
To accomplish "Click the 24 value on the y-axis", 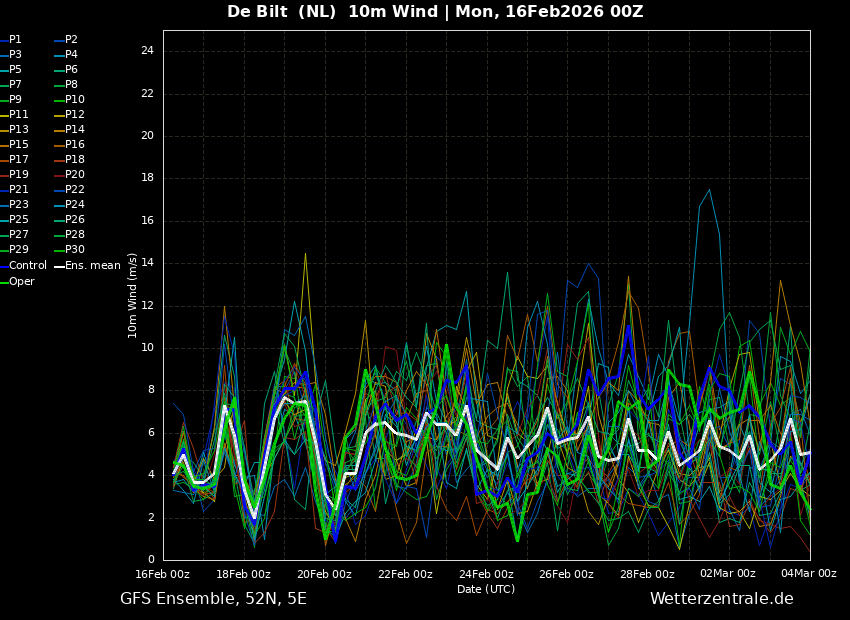I will pos(147,51).
